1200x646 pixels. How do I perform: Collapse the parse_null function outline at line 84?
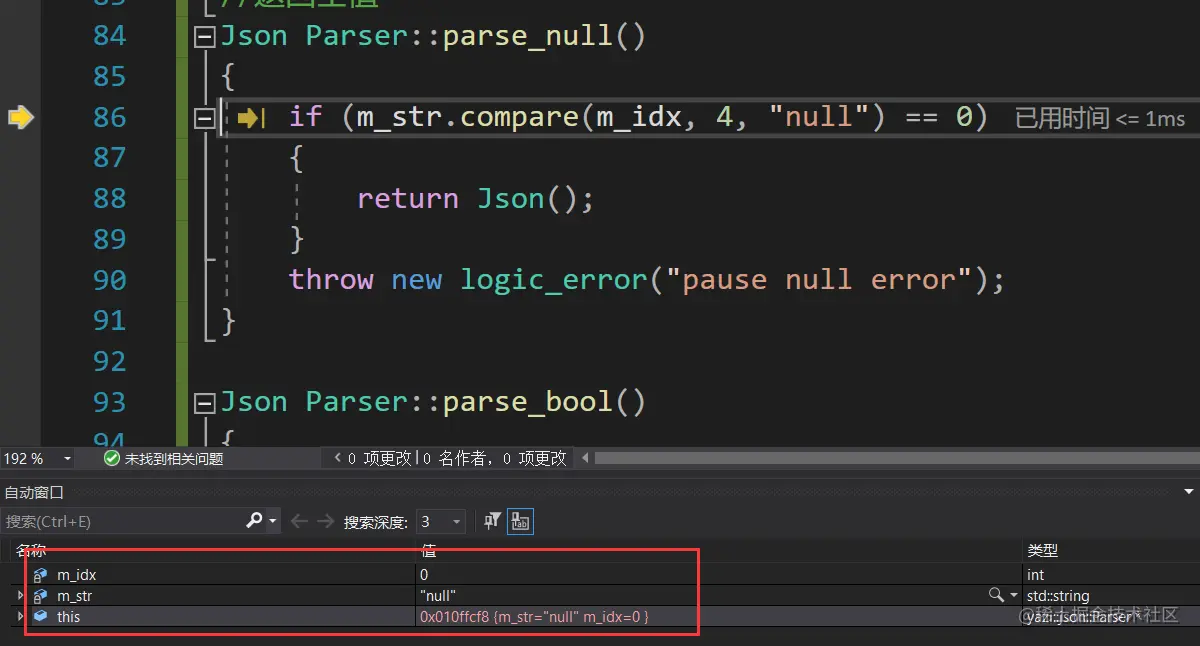click(205, 37)
